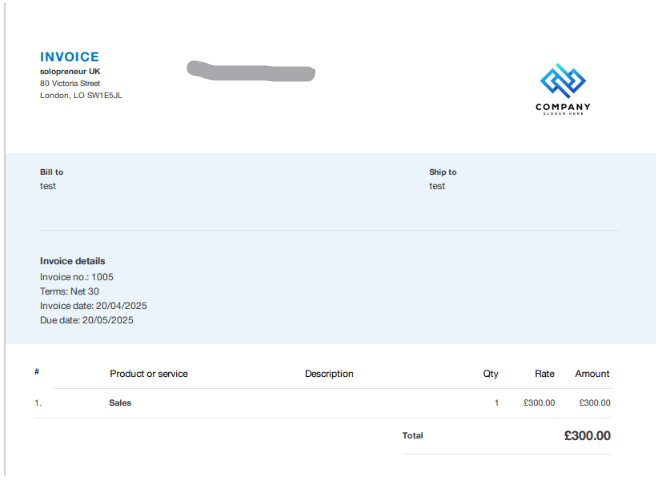The image size is (656, 486).
Task: Click the Product or service column header
Action: (149, 374)
